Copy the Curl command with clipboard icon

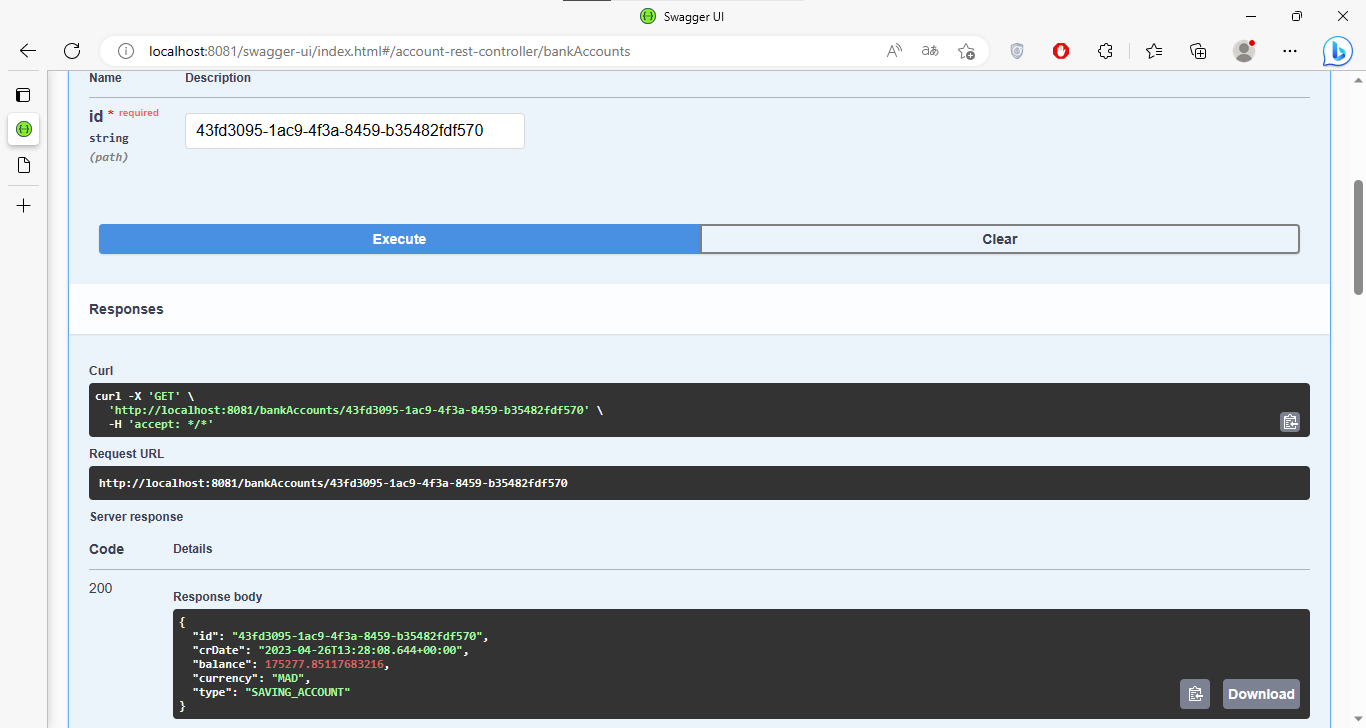pyautogui.click(x=1290, y=422)
